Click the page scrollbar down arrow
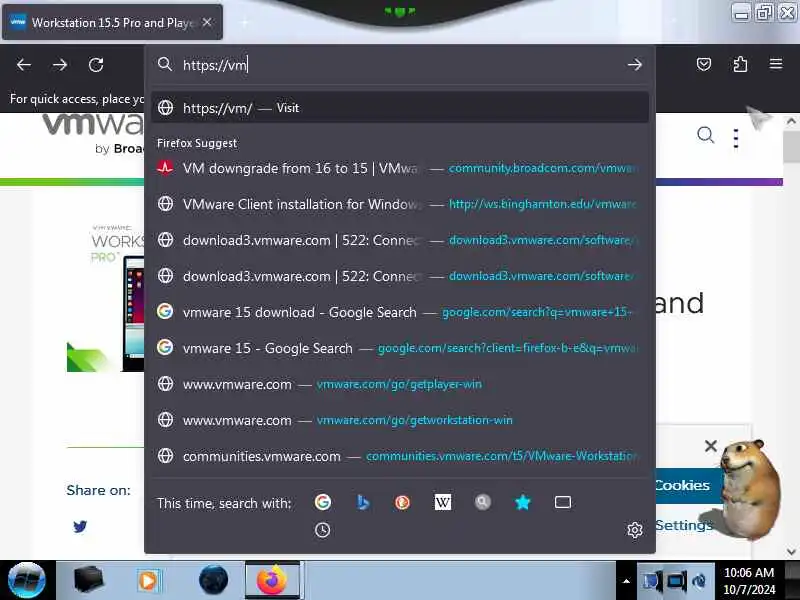The height and width of the screenshot is (600, 800). 791,552
